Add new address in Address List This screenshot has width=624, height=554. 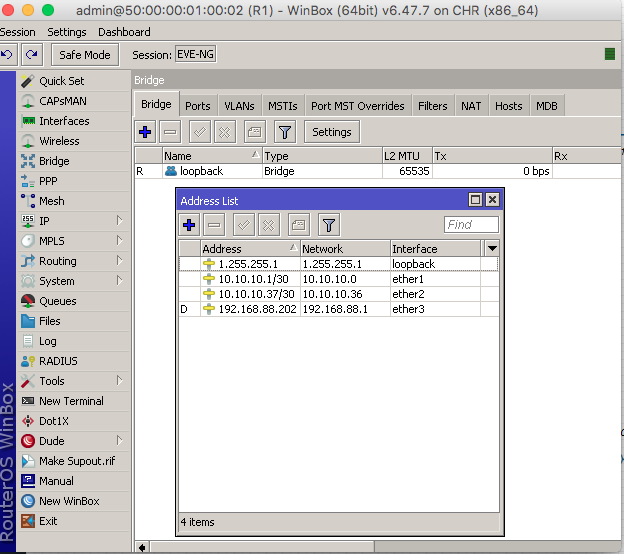[189, 225]
